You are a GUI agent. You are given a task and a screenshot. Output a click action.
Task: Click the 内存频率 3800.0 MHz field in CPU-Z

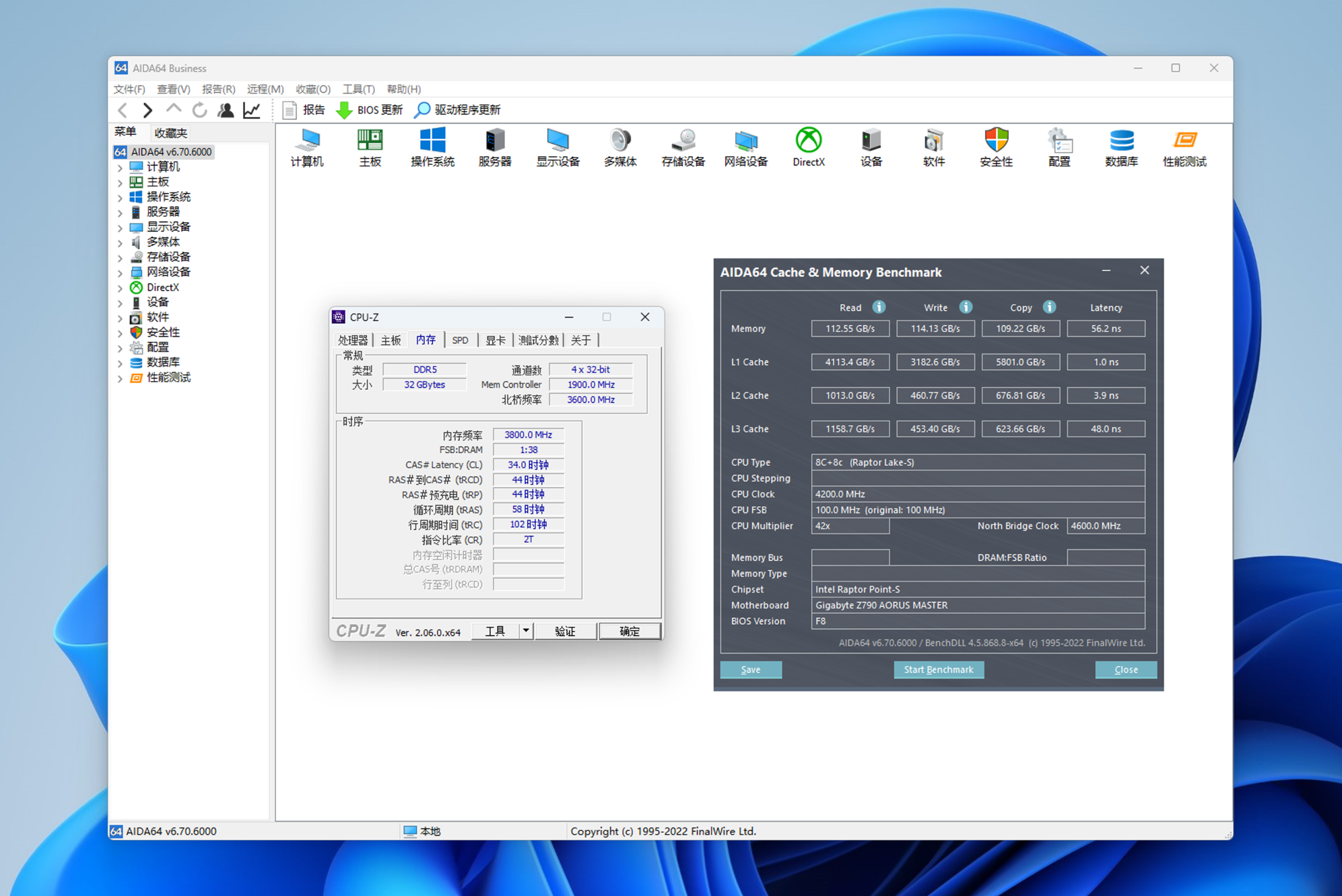click(x=528, y=435)
